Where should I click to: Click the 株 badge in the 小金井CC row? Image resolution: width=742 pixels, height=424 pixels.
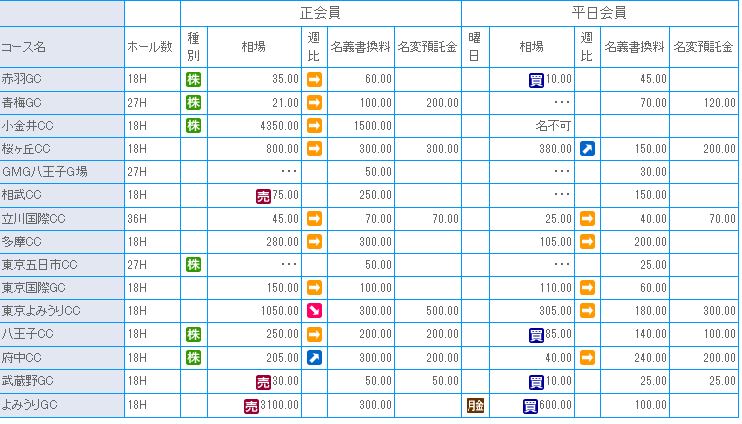pyautogui.click(x=194, y=126)
